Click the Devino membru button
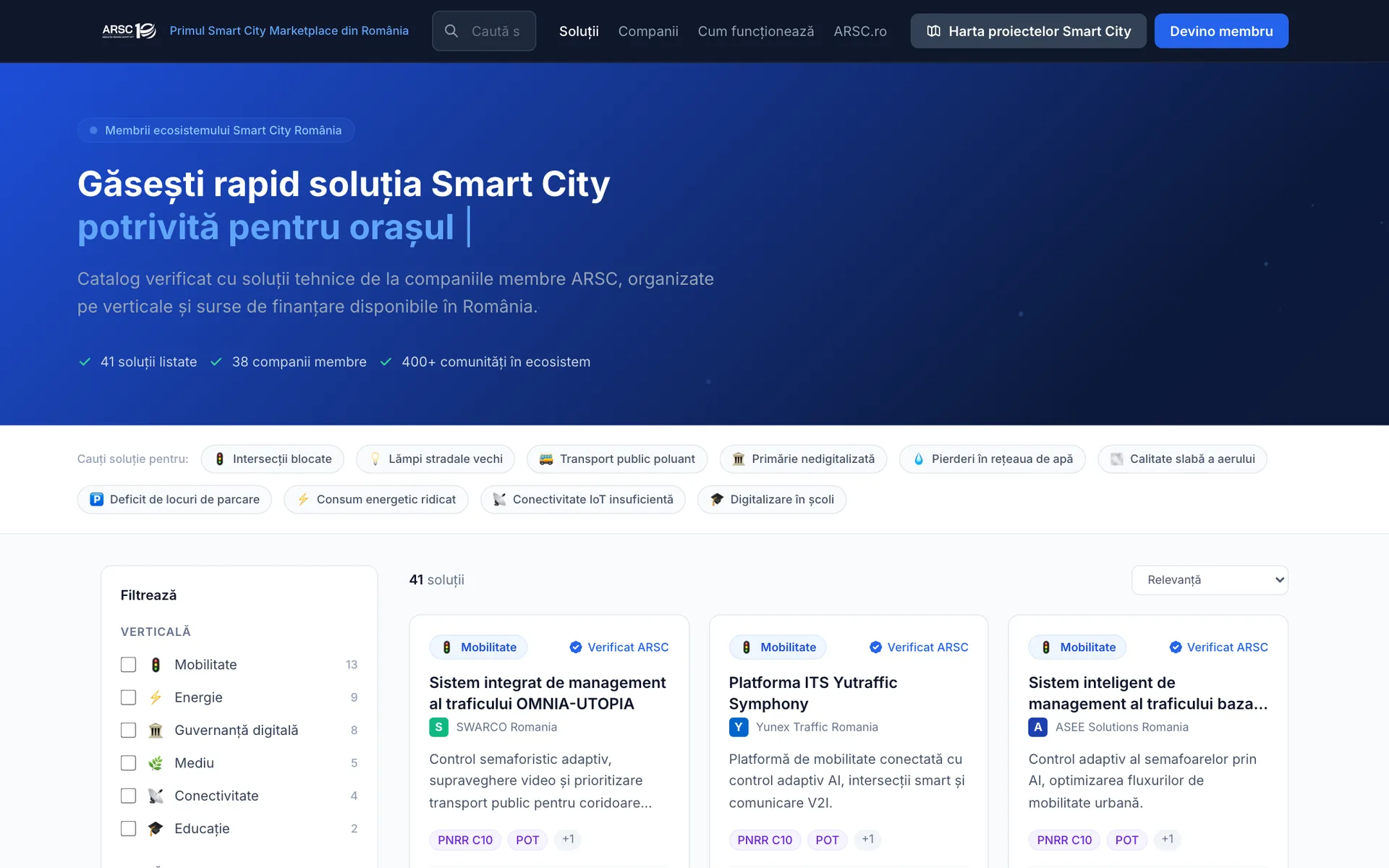Image resolution: width=1389 pixels, height=868 pixels. (x=1221, y=31)
